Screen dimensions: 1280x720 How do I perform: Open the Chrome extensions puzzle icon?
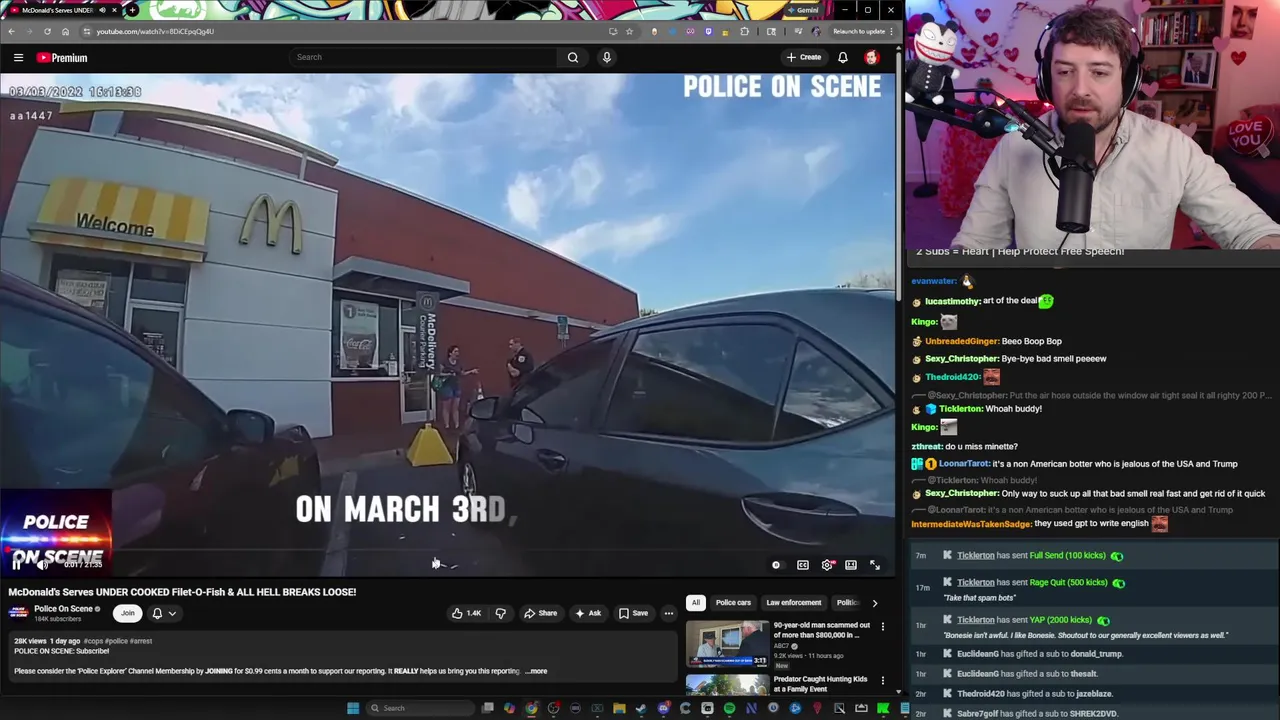pos(744,31)
